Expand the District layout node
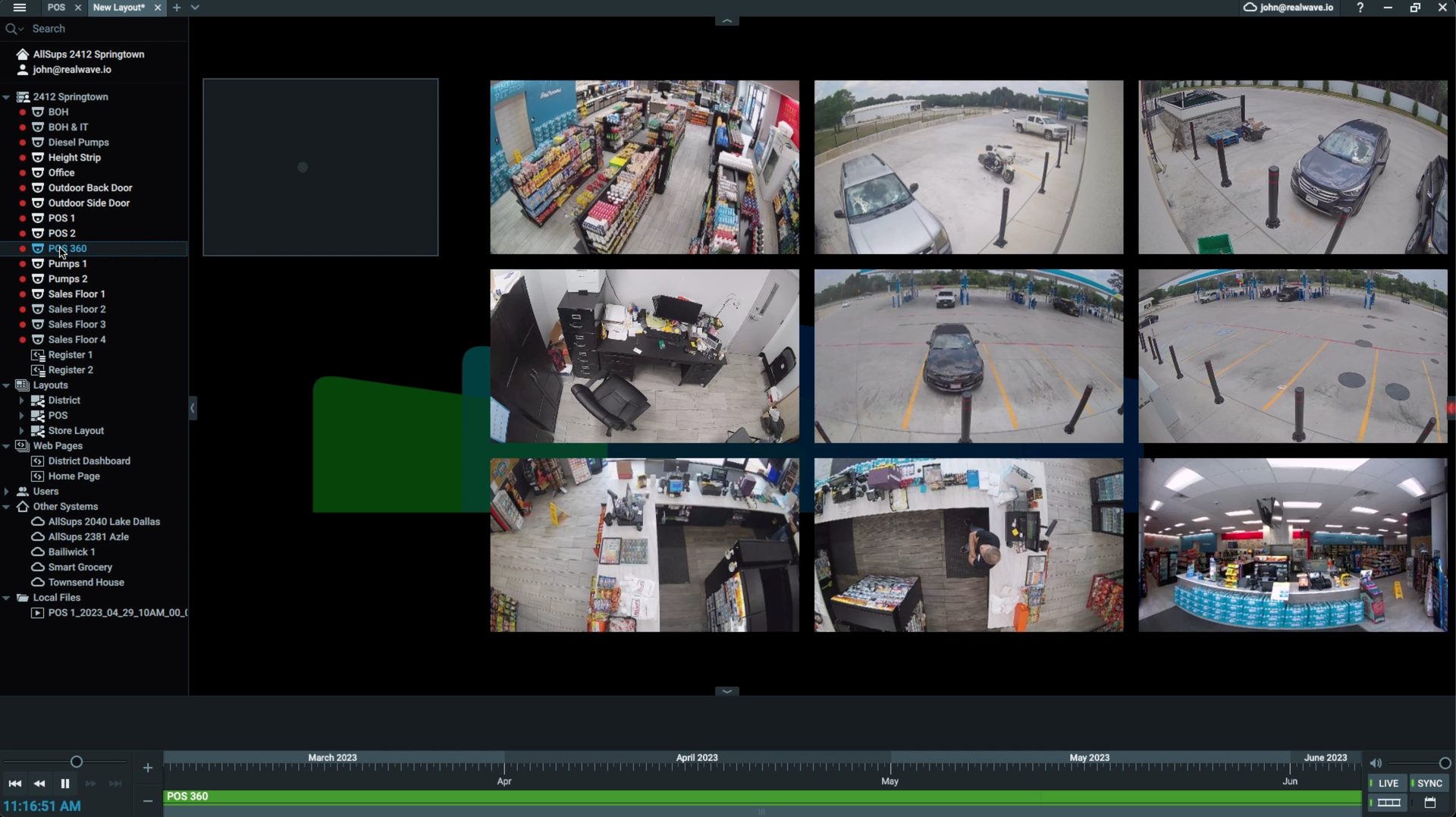Image resolution: width=1456 pixels, height=817 pixels. [x=21, y=401]
